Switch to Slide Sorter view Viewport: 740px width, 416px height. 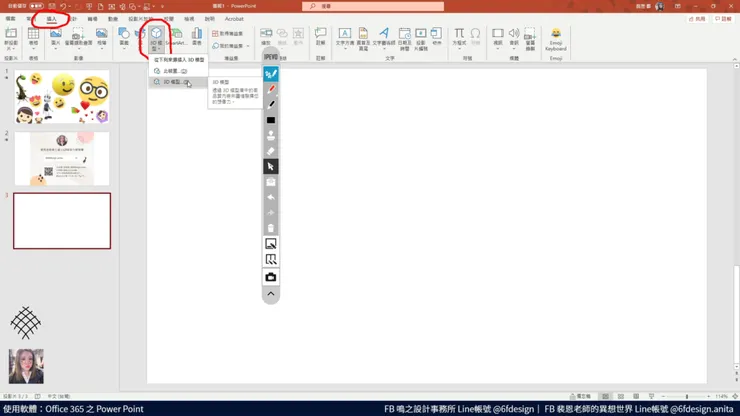point(621,396)
